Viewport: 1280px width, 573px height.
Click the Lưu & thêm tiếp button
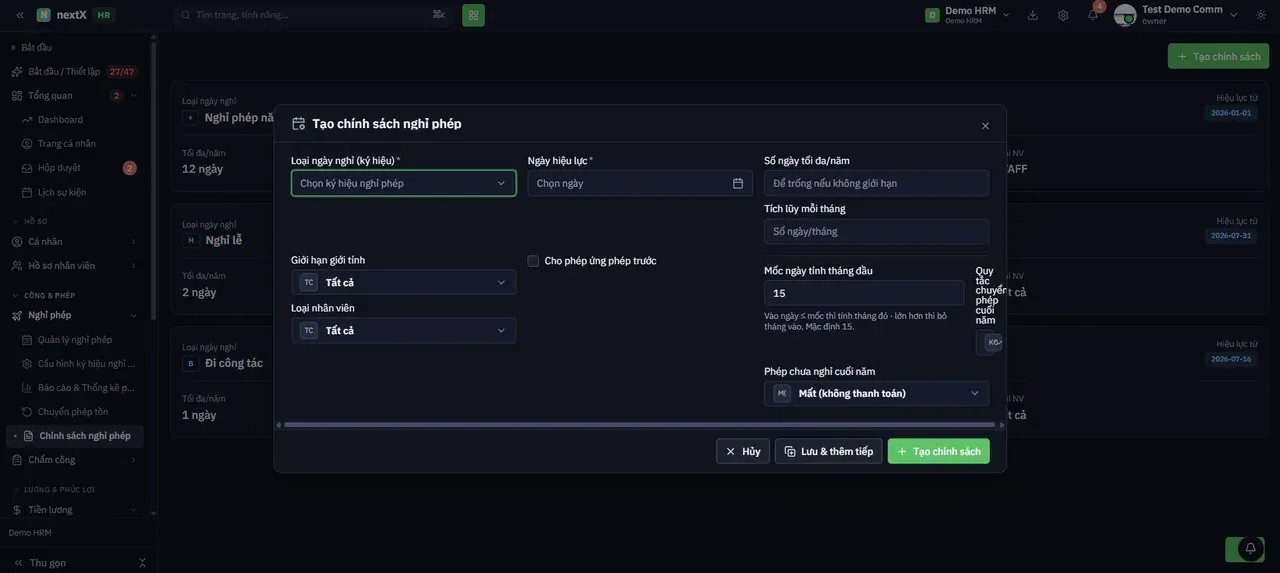click(x=829, y=451)
